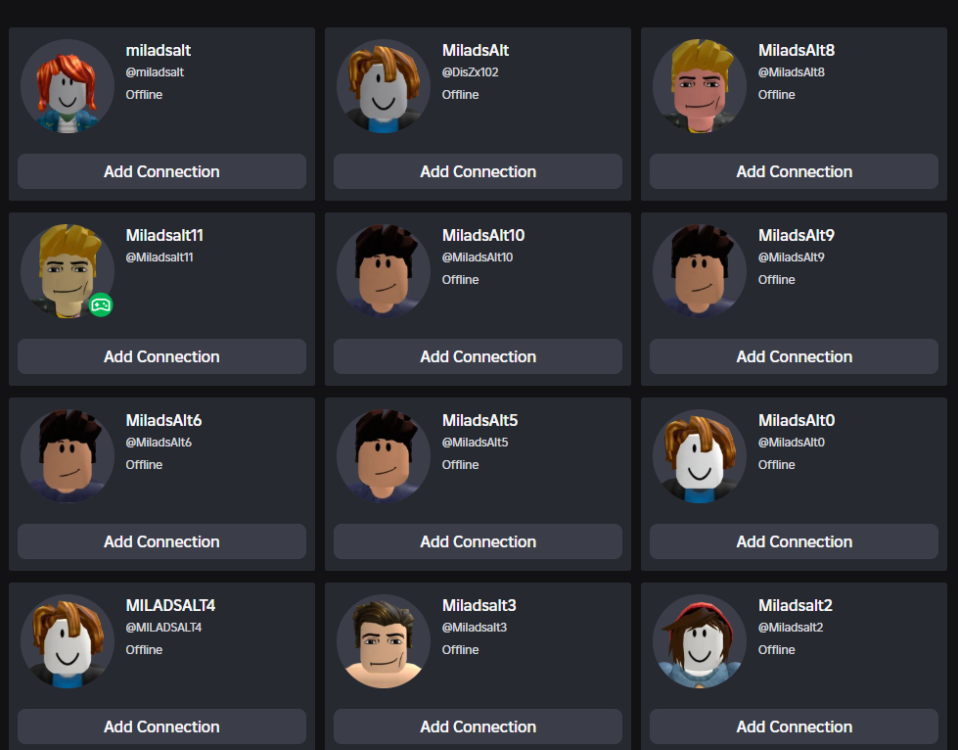Open the MiladsAlt10 profile name link
The width and height of the screenshot is (958, 750).
(483, 236)
